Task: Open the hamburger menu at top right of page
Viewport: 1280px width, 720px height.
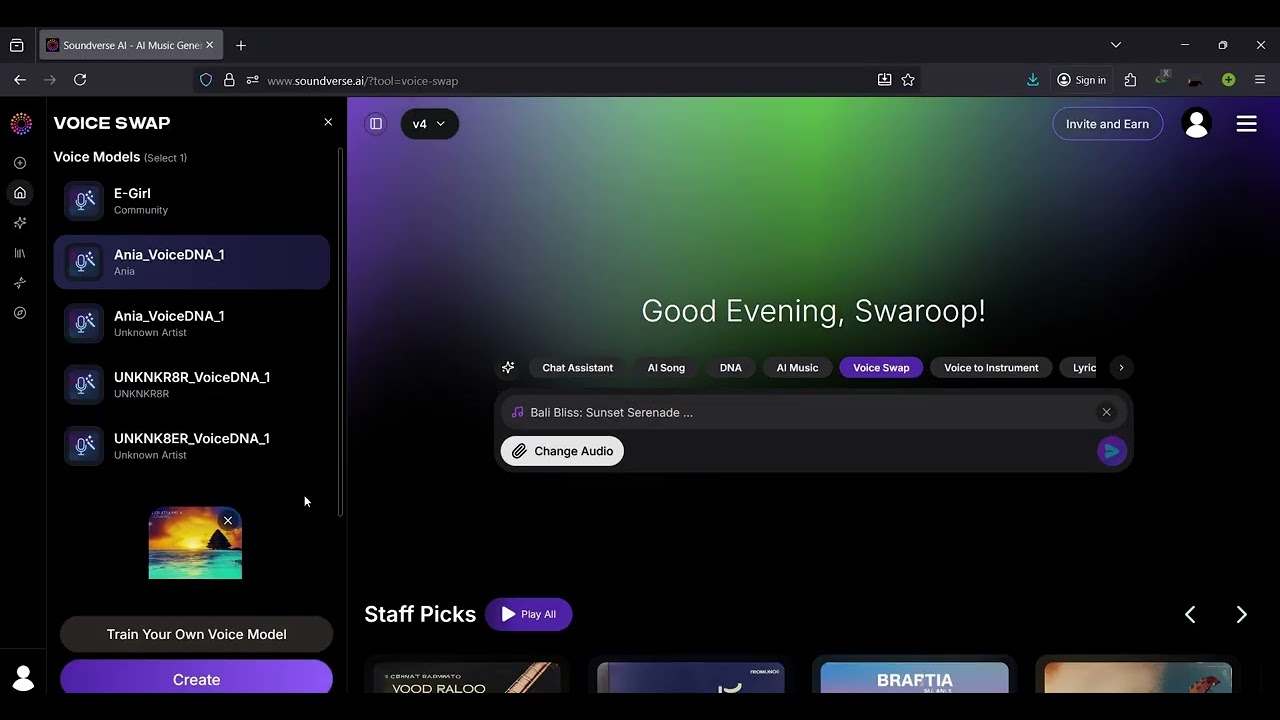Action: 1246,124
